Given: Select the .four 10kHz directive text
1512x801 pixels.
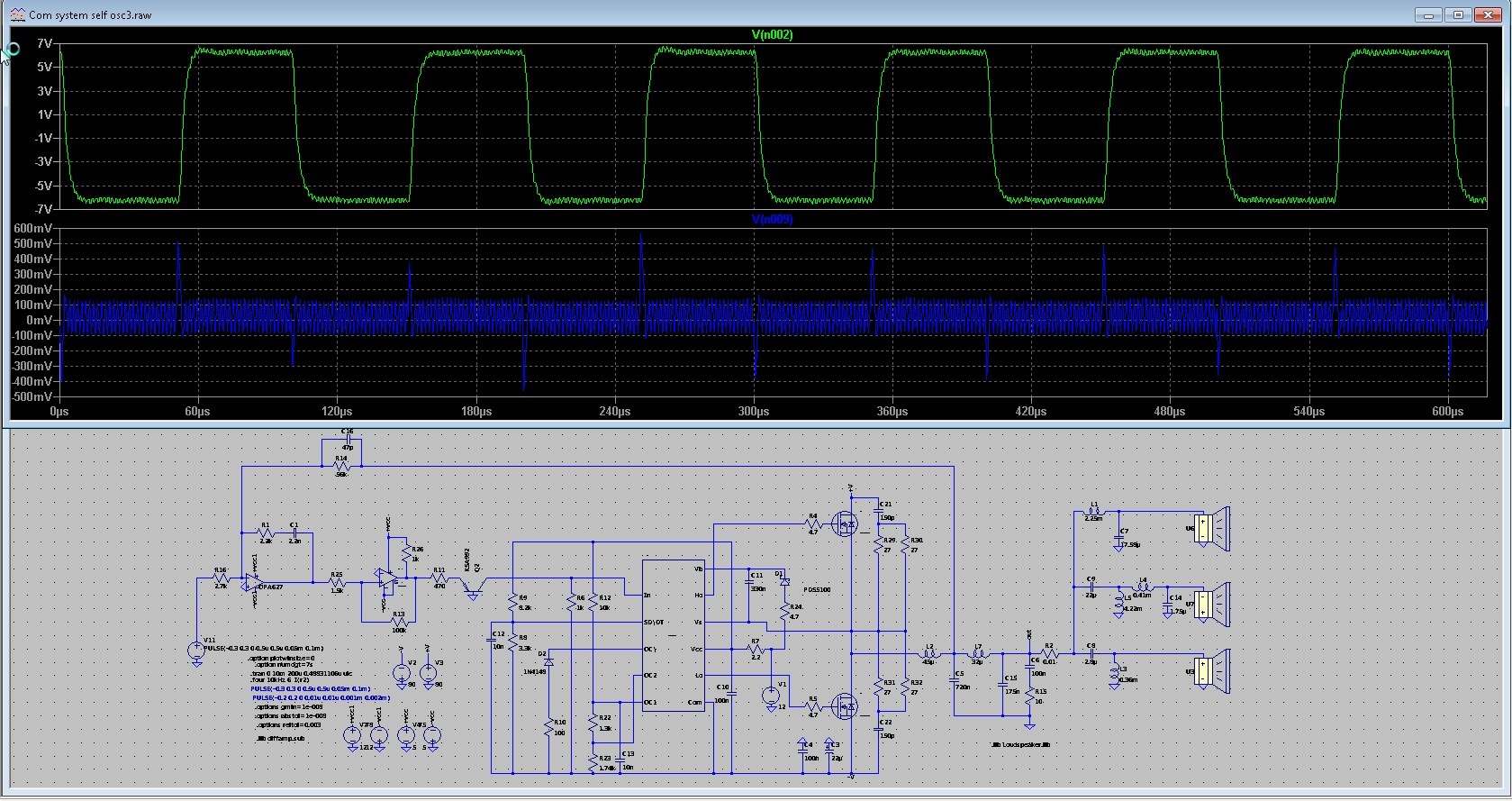Looking at the screenshot, I should [x=280, y=680].
